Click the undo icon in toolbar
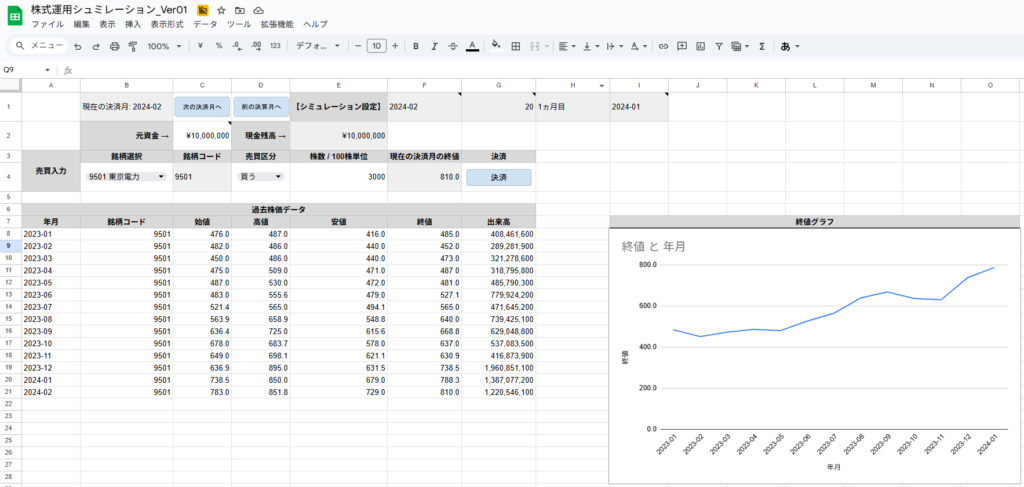The height and width of the screenshot is (487, 1024). coord(79,46)
